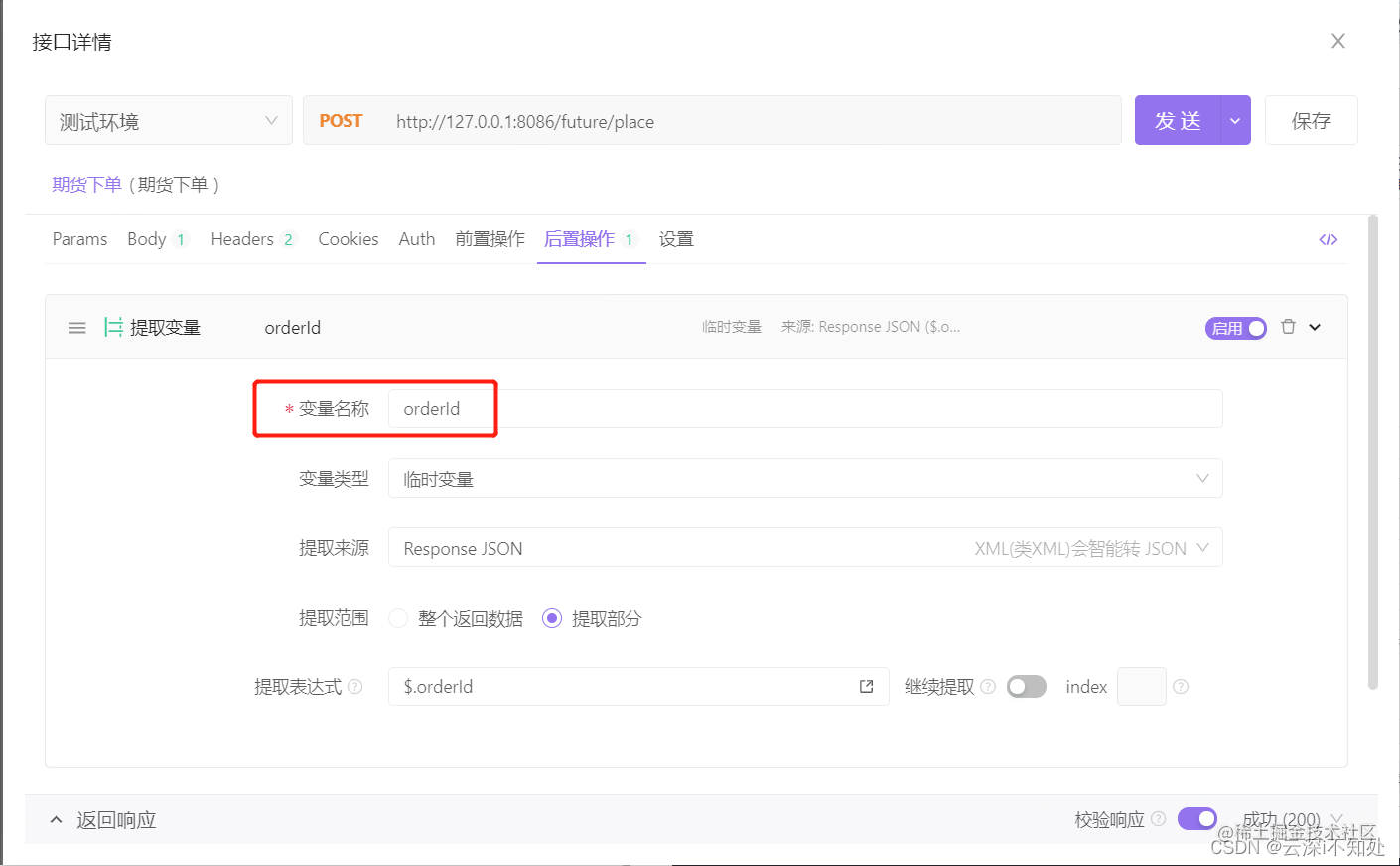The image size is (1400, 866).
Task: Click help icon next to 校验响应
Action: [x=1158, y=819]
